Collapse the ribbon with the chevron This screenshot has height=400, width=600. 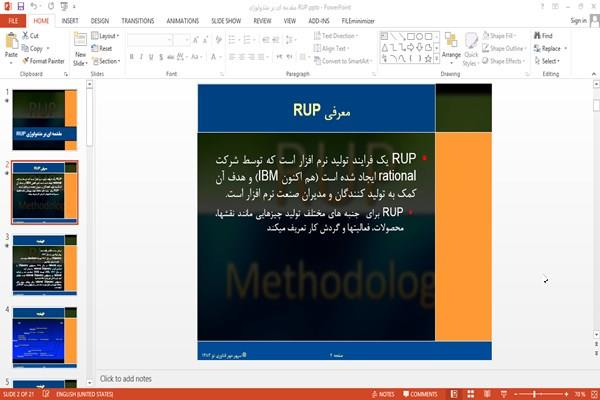point(593,74)
